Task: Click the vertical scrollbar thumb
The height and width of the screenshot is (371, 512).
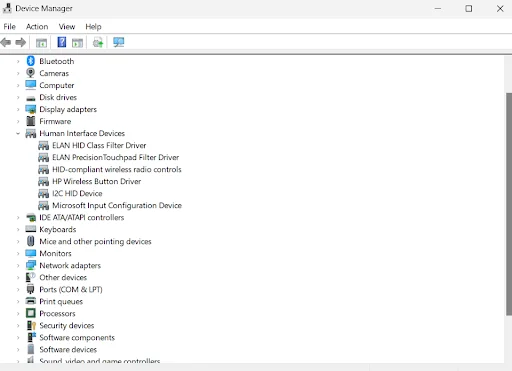Action: tap(509, 204)
